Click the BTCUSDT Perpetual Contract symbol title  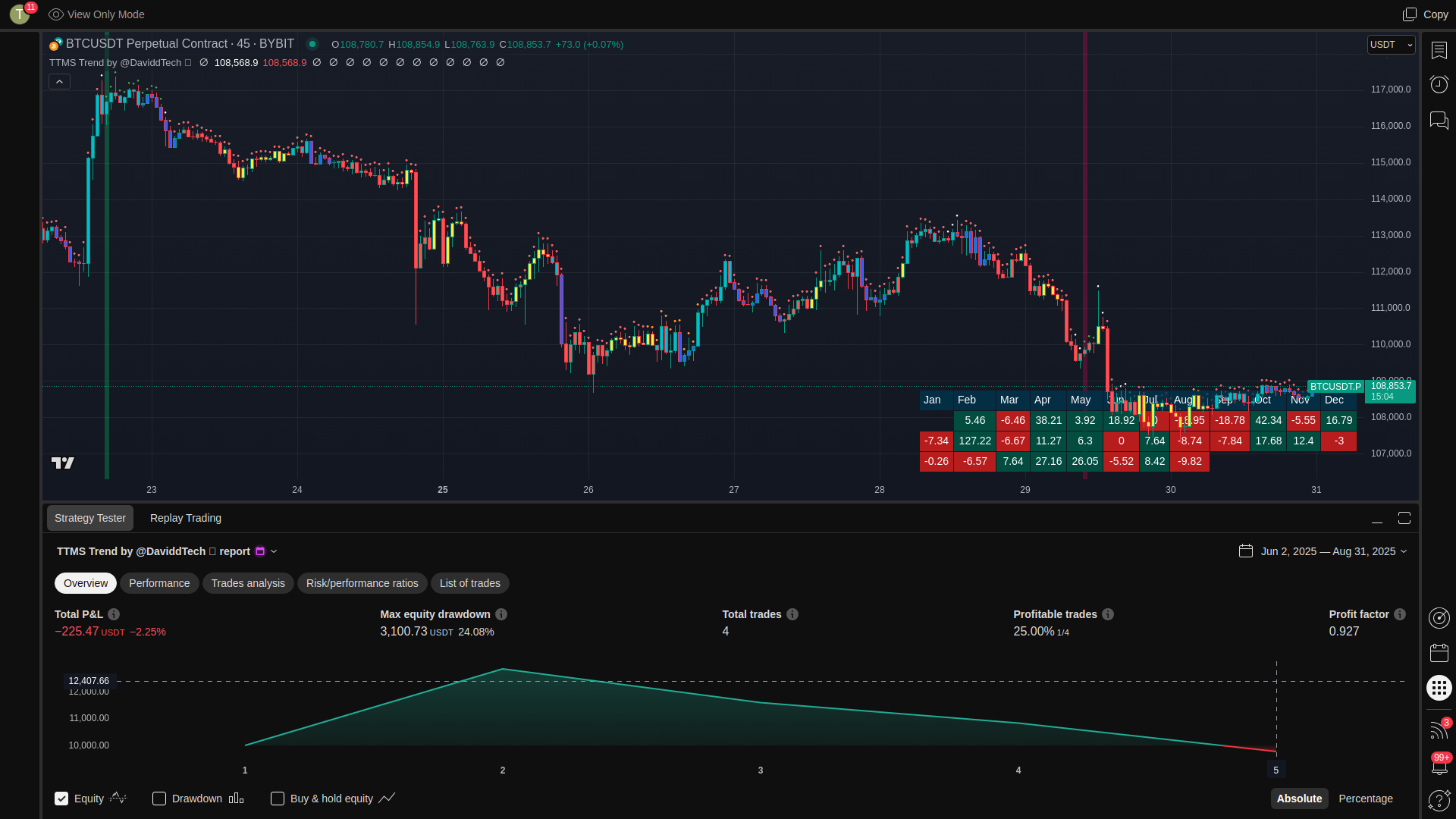point(180,44)
